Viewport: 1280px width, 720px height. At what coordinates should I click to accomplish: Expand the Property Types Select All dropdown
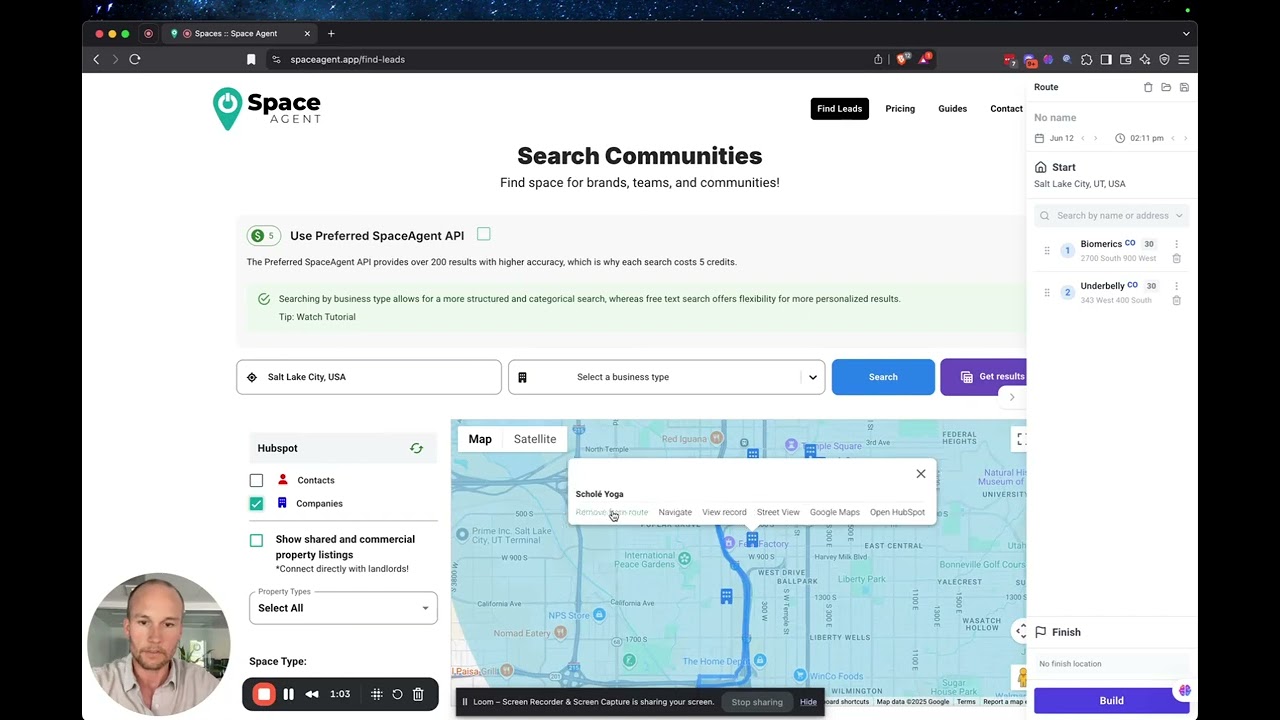tap(343, 608)
